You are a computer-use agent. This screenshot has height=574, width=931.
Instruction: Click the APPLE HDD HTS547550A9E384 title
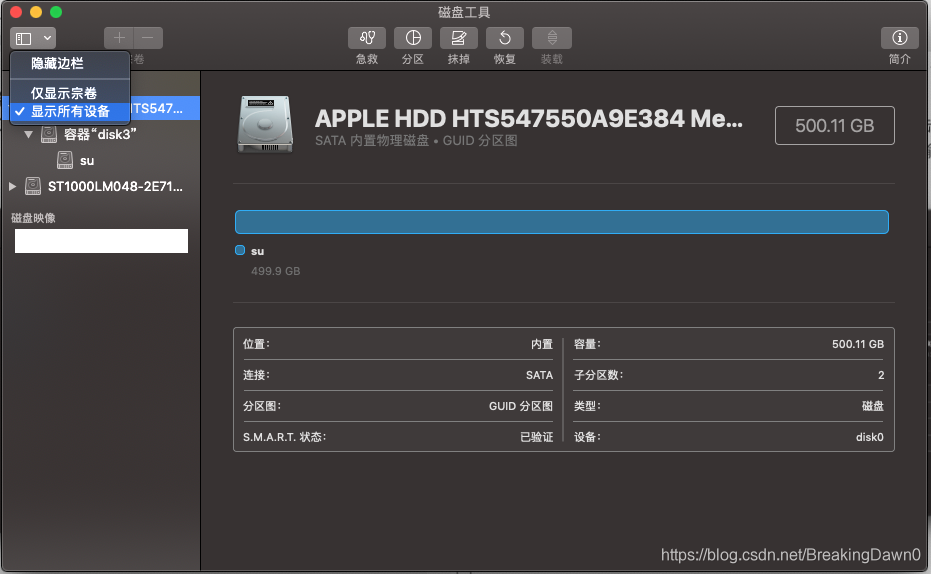click(x=528, y=119)
